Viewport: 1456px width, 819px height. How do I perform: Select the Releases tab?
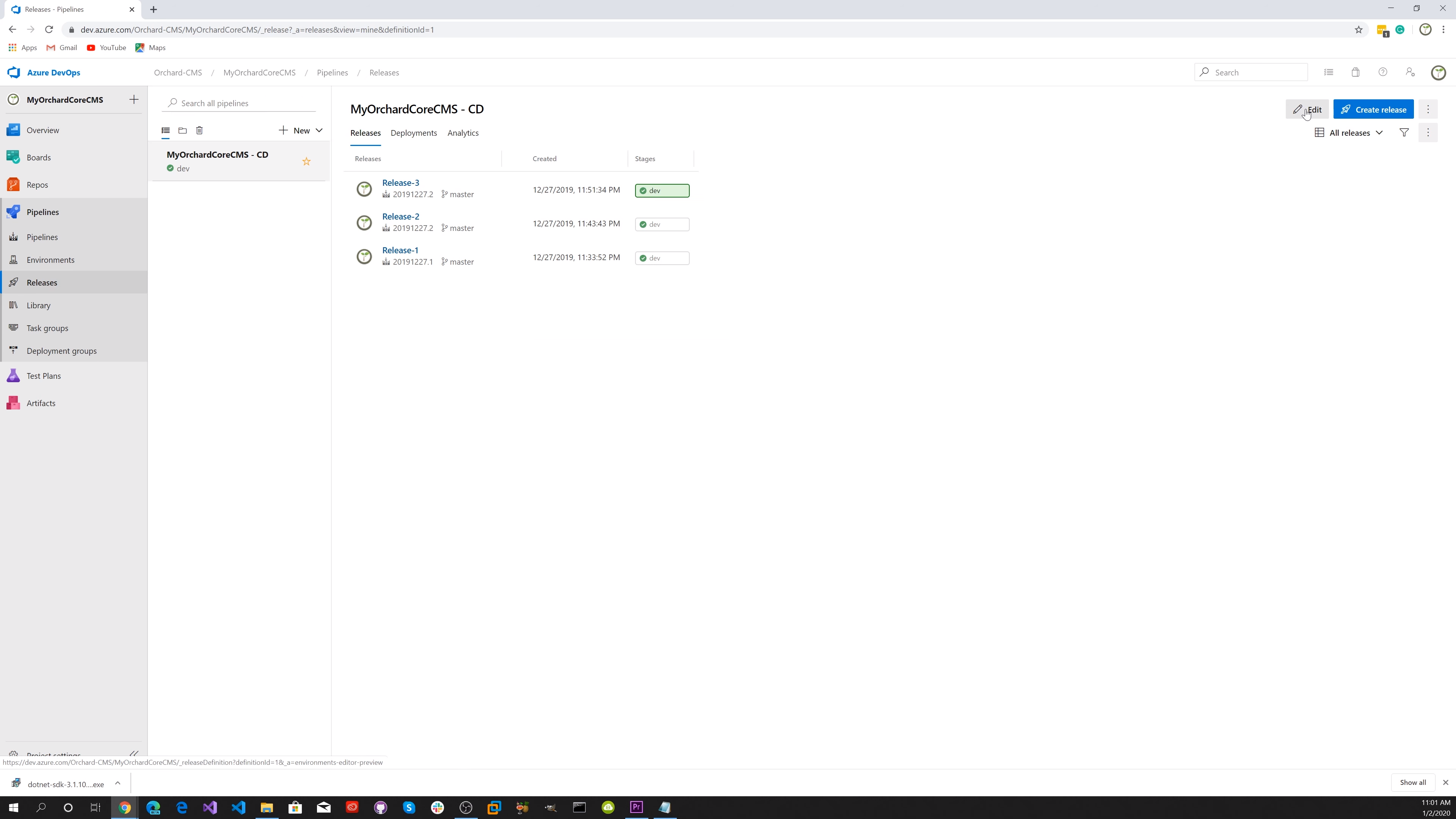pos(366,133)
